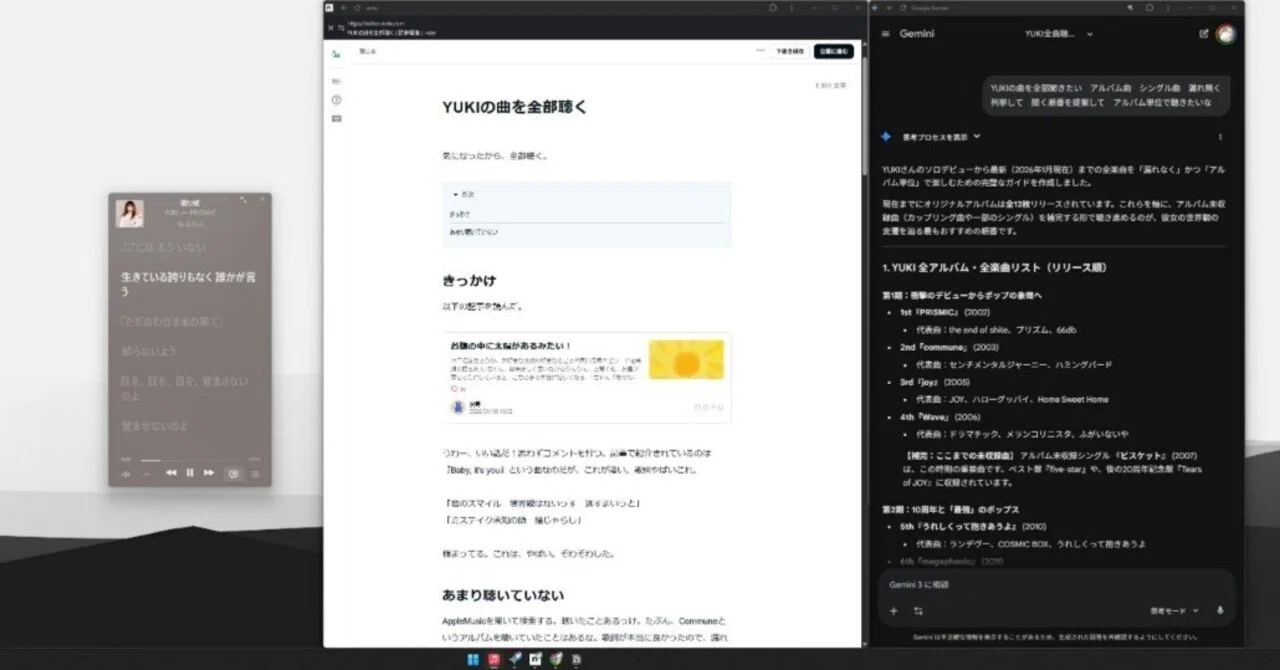This screenshot has width=1280, height=670.
Task: Click the 閉じる text in note editor header
Action: (367, 51)
